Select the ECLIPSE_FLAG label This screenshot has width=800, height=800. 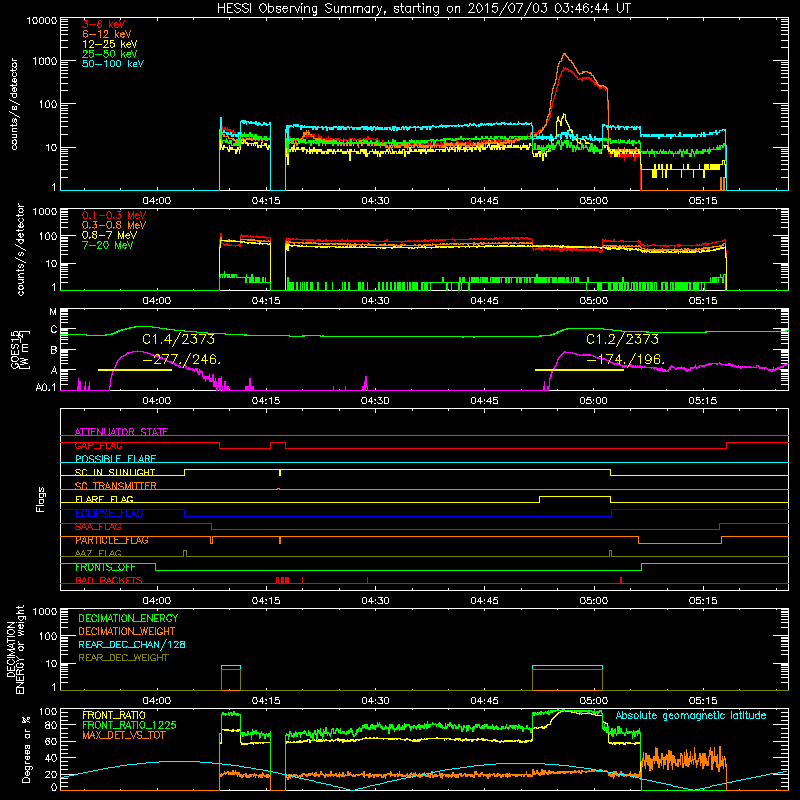(109, 513)
